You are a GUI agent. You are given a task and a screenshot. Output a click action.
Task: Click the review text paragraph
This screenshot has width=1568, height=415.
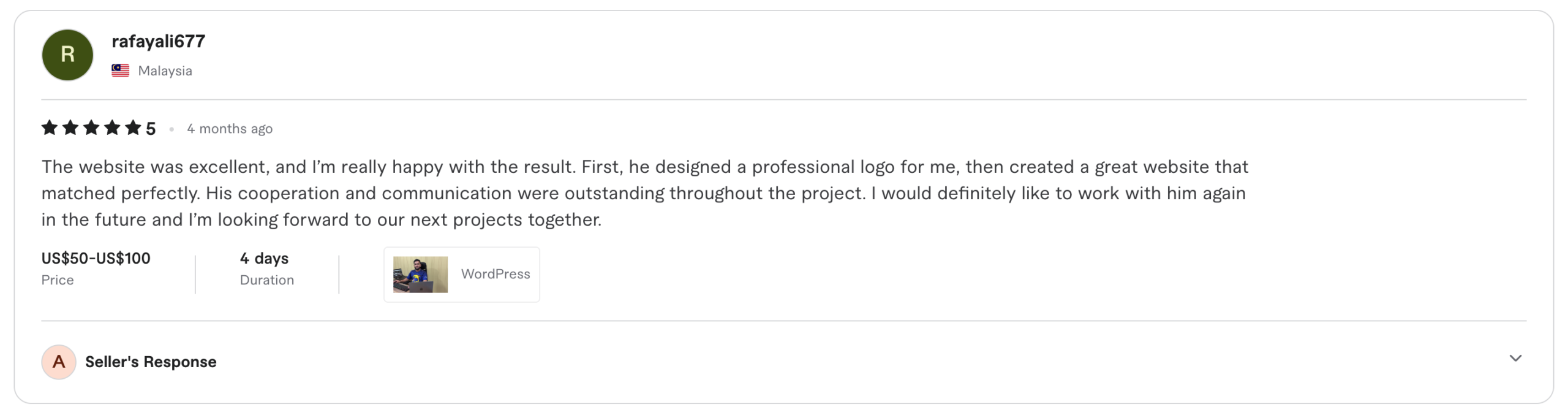pyautogui.click(x=644, y=193)
